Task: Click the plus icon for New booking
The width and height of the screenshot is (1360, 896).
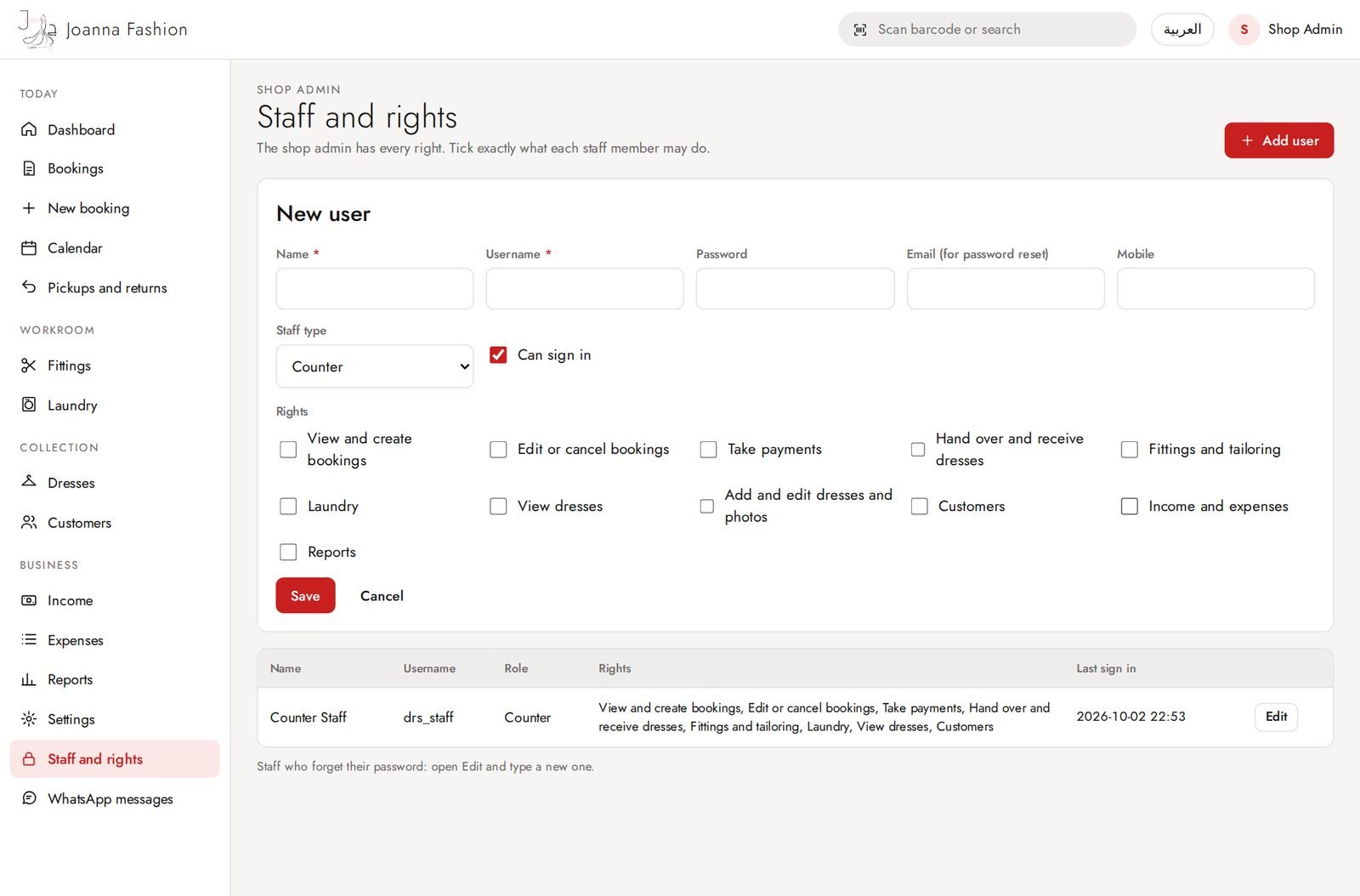Action: pos(29,208)
